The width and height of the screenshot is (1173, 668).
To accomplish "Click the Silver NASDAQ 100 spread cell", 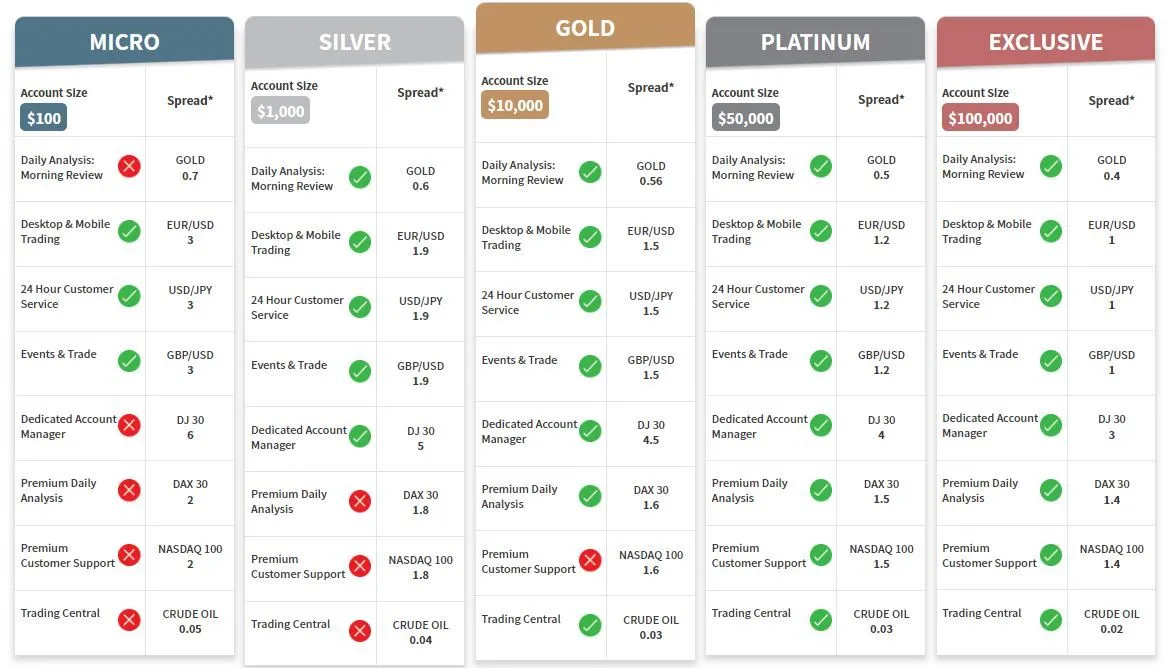I will (x=420, y=567).
